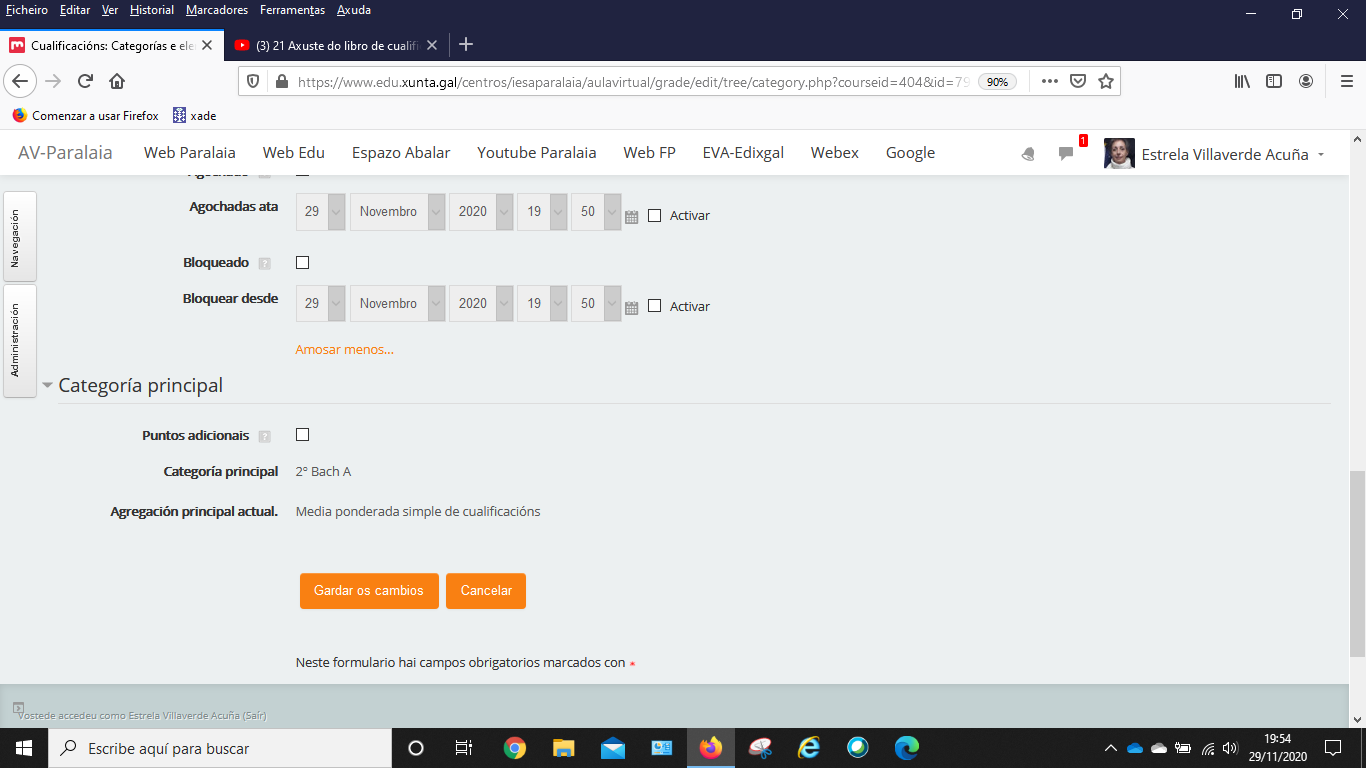Switch to the YouTube Axuste do libro tab

point(335,45)
